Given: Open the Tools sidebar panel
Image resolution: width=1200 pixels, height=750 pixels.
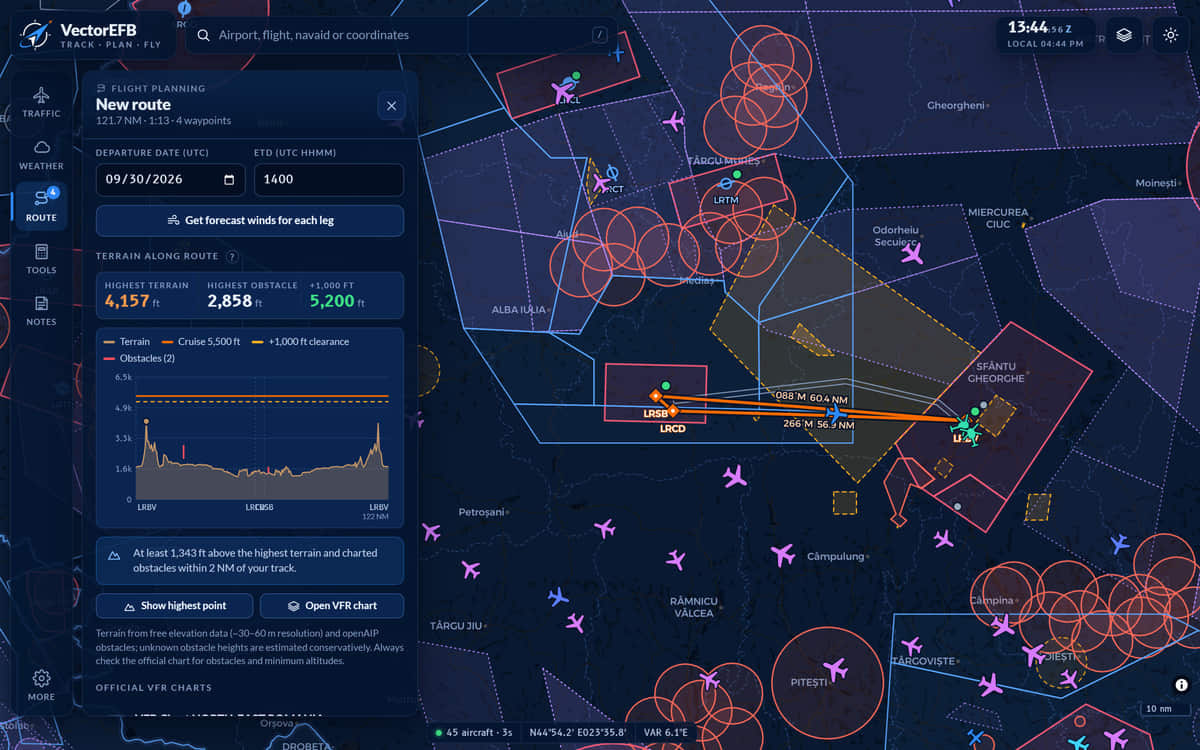Looking at the screenshot, I should click(x=41, y=258).
